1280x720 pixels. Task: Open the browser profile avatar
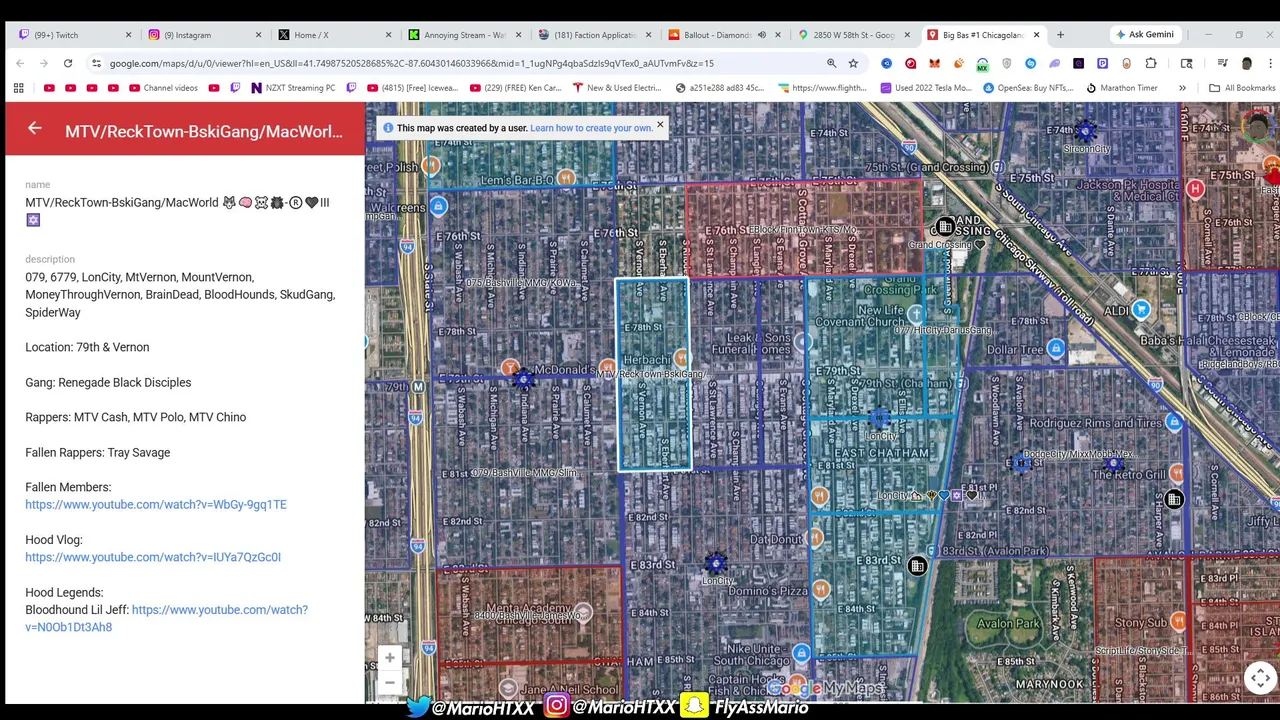pos(1246,63)
